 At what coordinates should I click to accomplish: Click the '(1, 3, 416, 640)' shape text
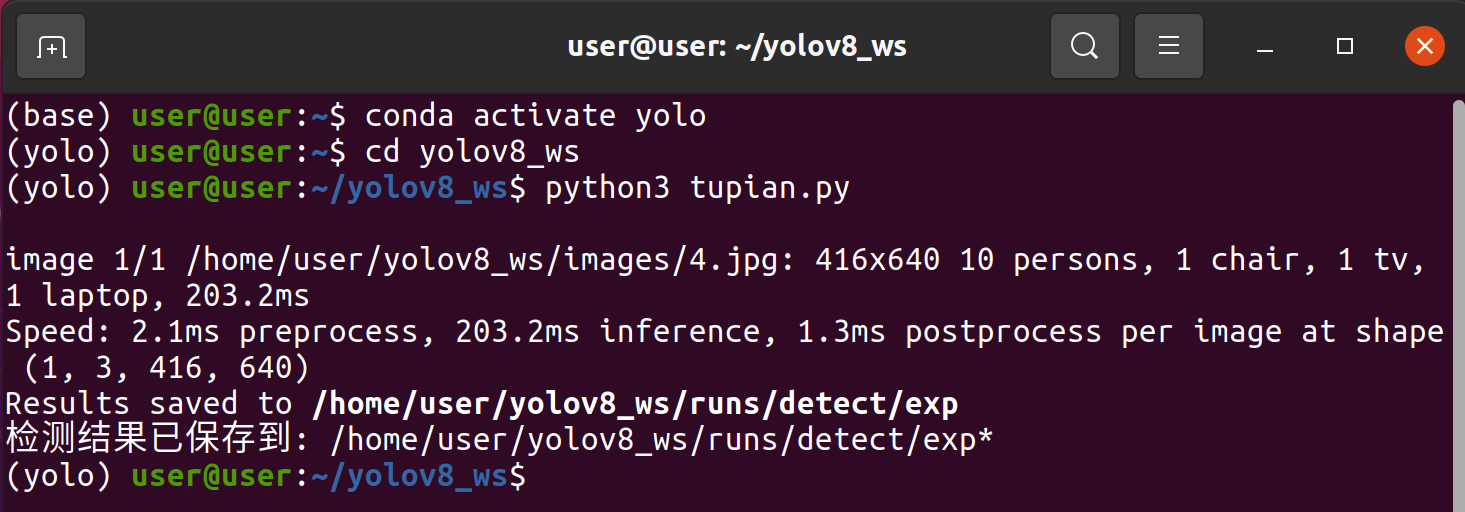tap(168, 368)
